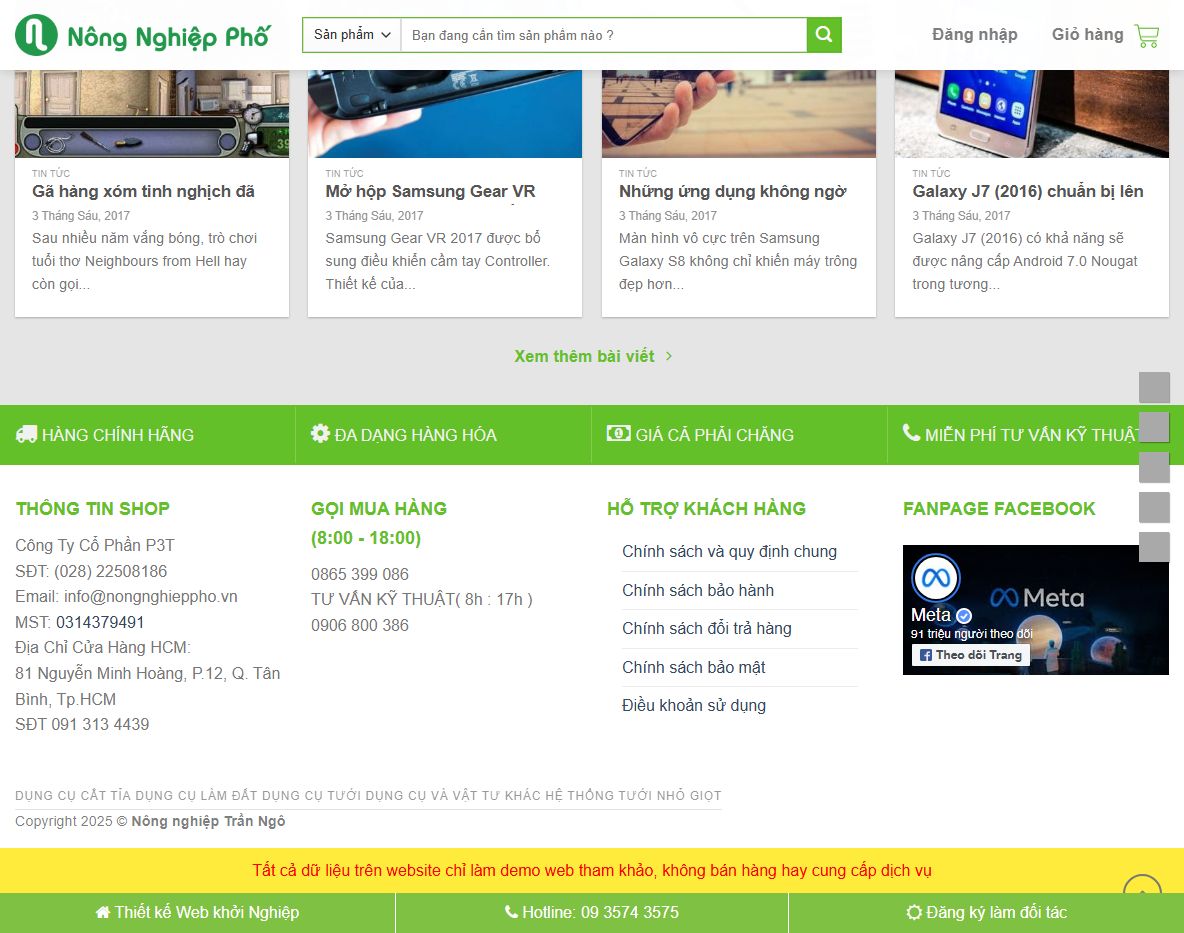The image size is (1184, 933).
Task: Click the SĐT (028) 22508186 text
Action: (91, 571)
